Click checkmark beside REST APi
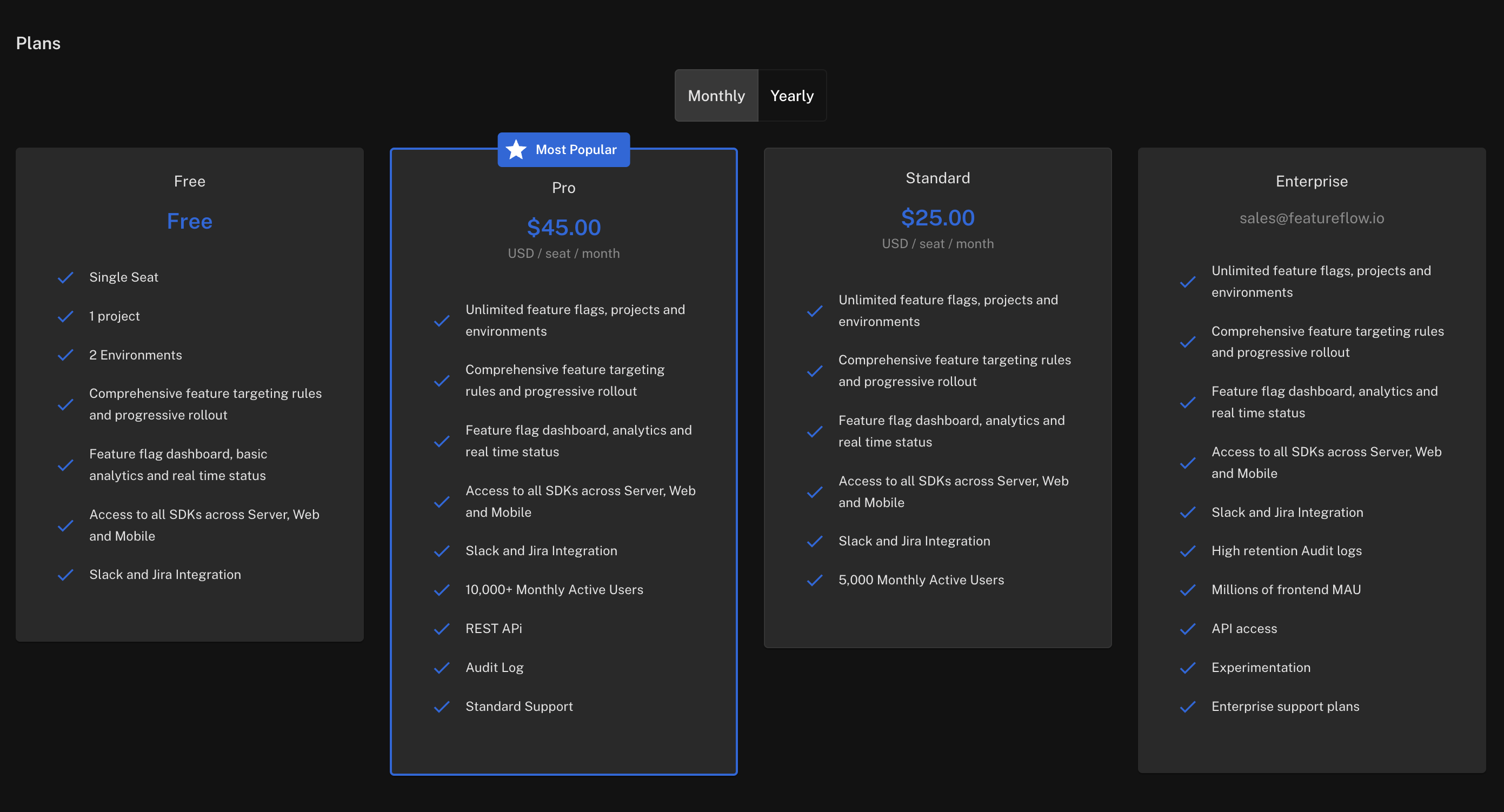Image resolution: width=1504 pixels, height=812 pixels. pos(442,629)
